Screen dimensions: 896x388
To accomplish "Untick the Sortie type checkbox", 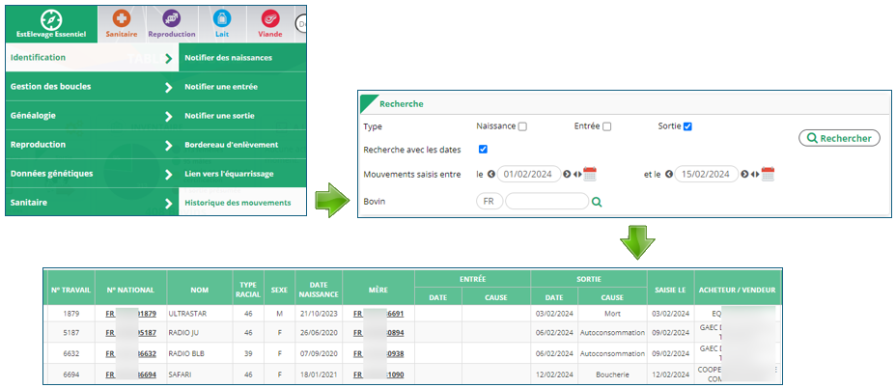I will [688, 126].
